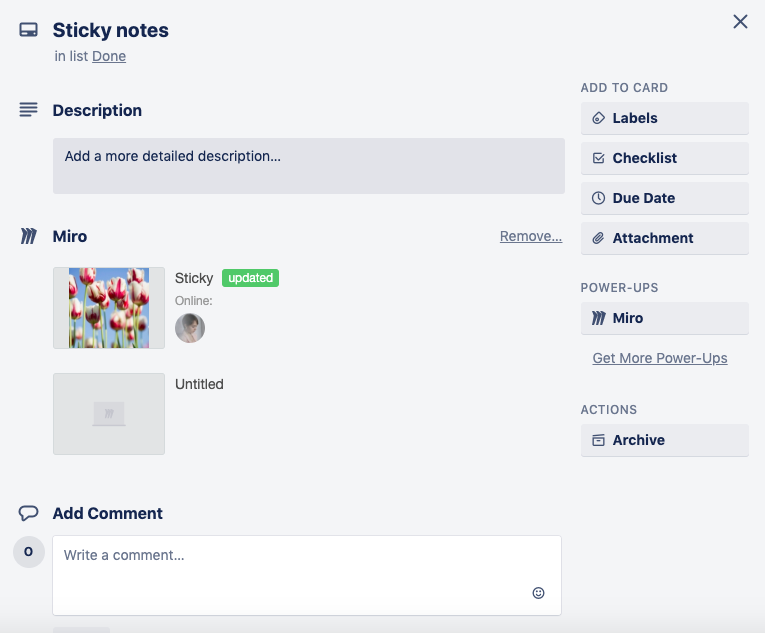Open the Untitled board thumbnail
765x633 pixels.
[109, 414]
